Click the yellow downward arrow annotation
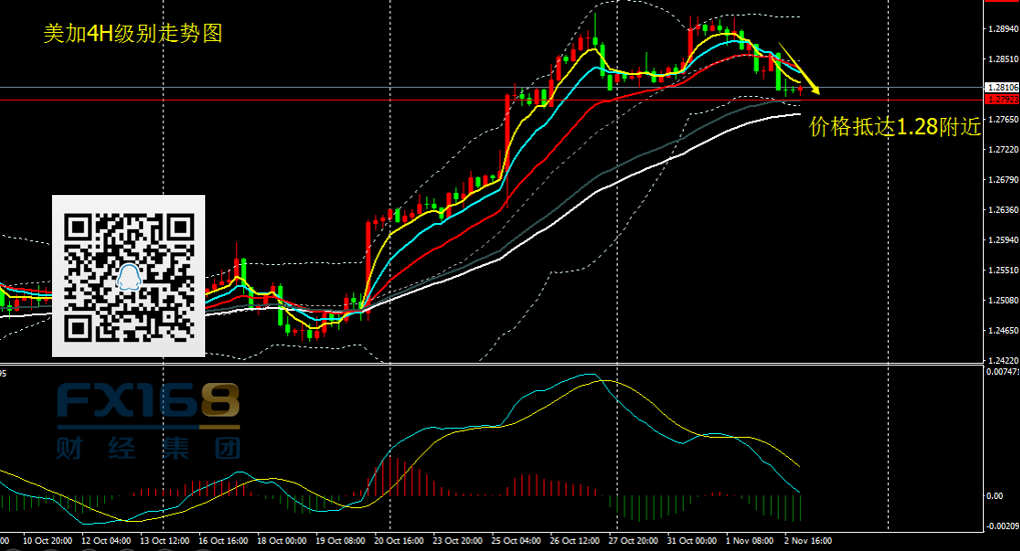 [x=799, y=69]
